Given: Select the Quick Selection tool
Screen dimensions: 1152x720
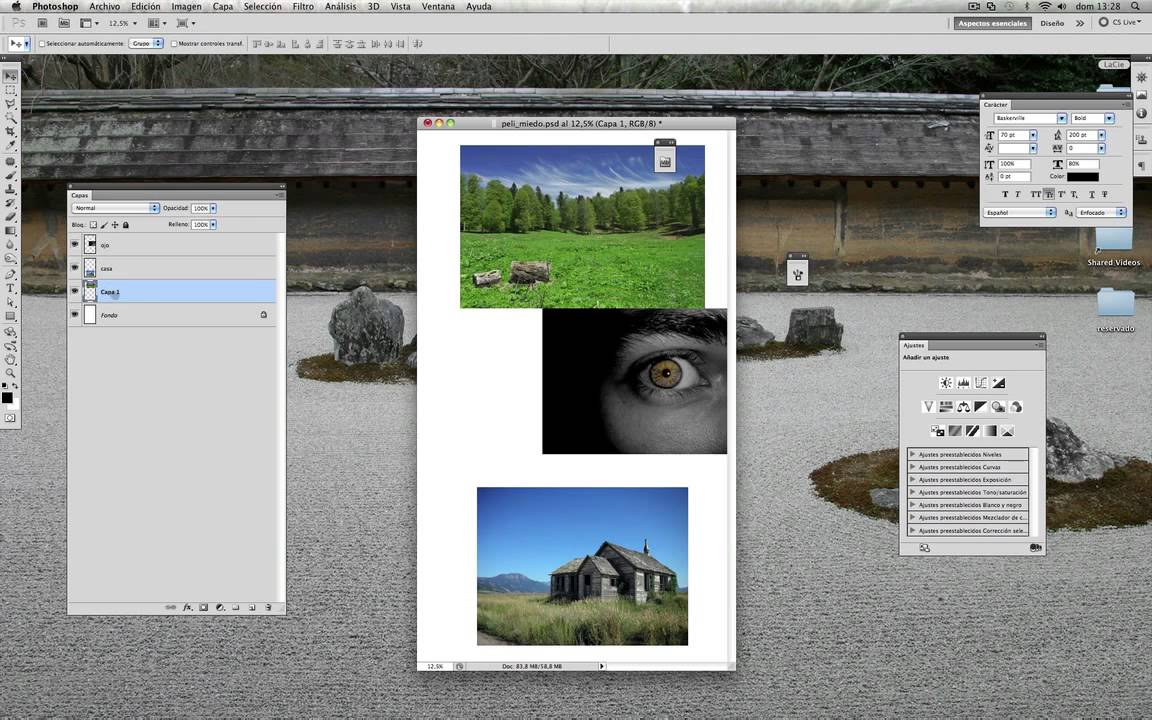Looking at the screenshot, I should [10, 117].
